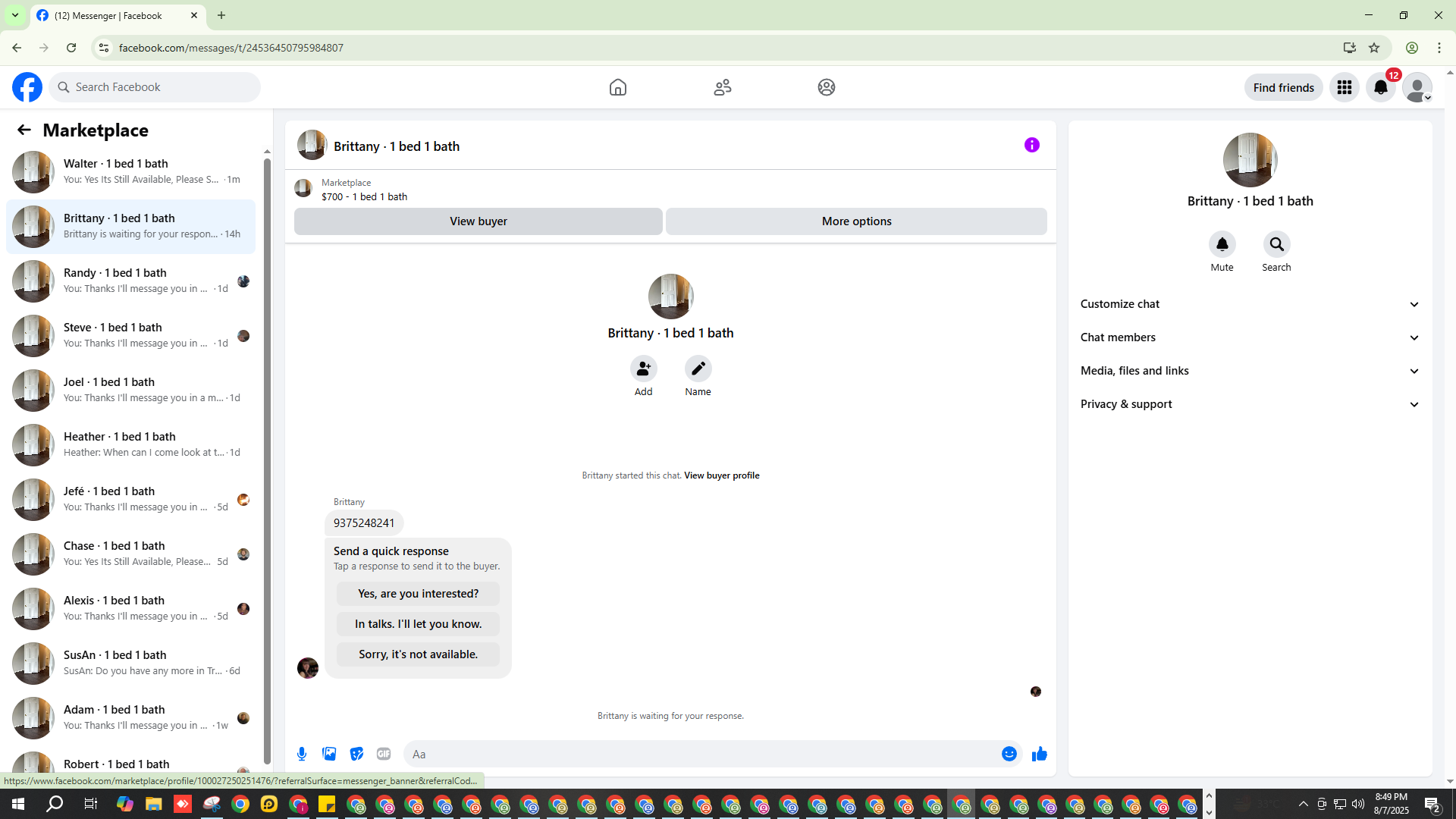Open Heather's 1 bed 1 bath chat

(x=131, y=445)
